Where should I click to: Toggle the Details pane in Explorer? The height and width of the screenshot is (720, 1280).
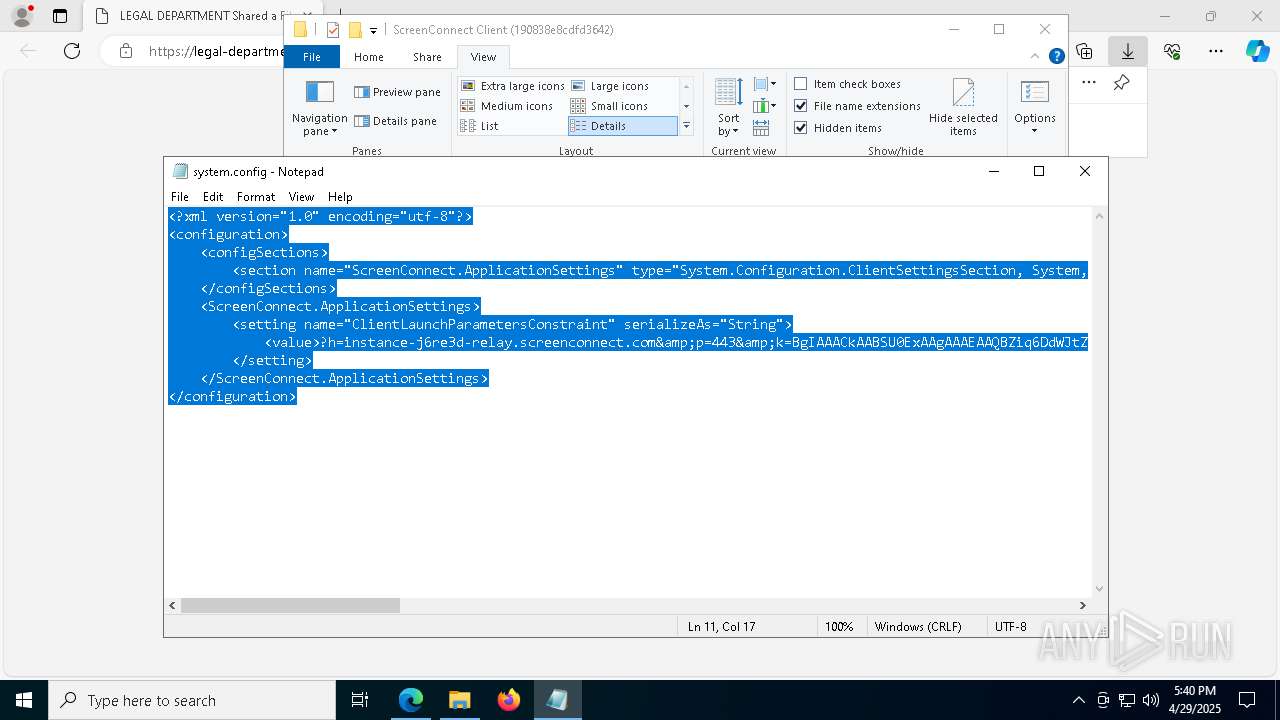coord(395,121)
